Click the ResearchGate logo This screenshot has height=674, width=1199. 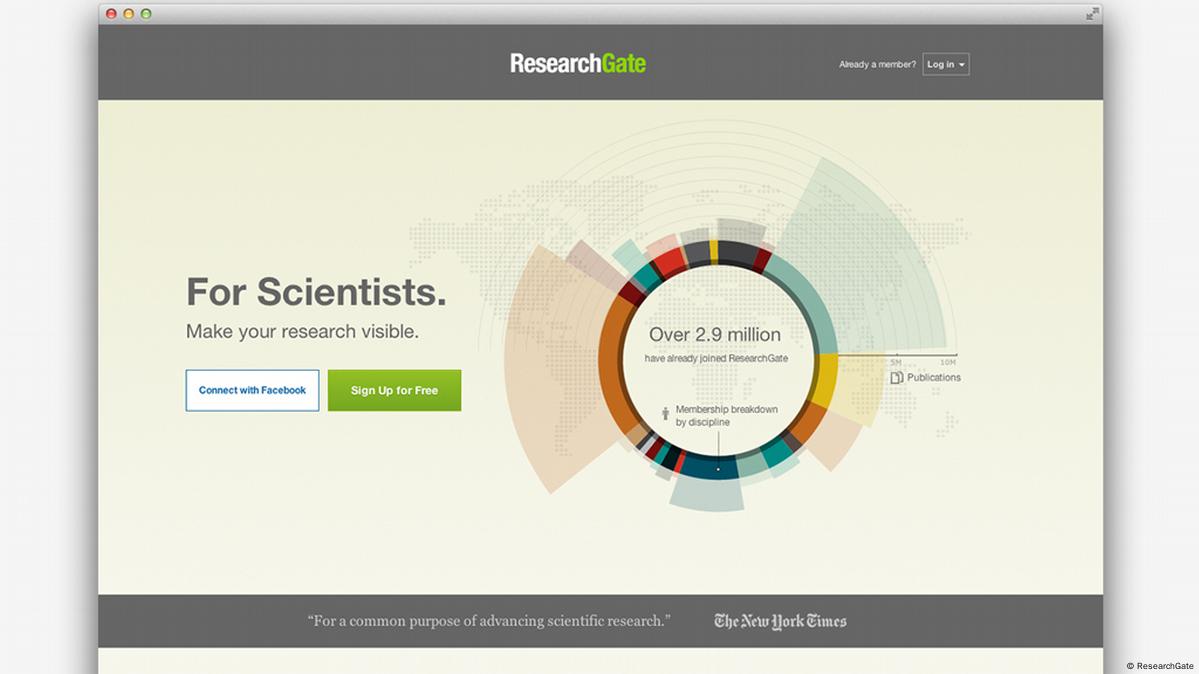click(577, 63)
